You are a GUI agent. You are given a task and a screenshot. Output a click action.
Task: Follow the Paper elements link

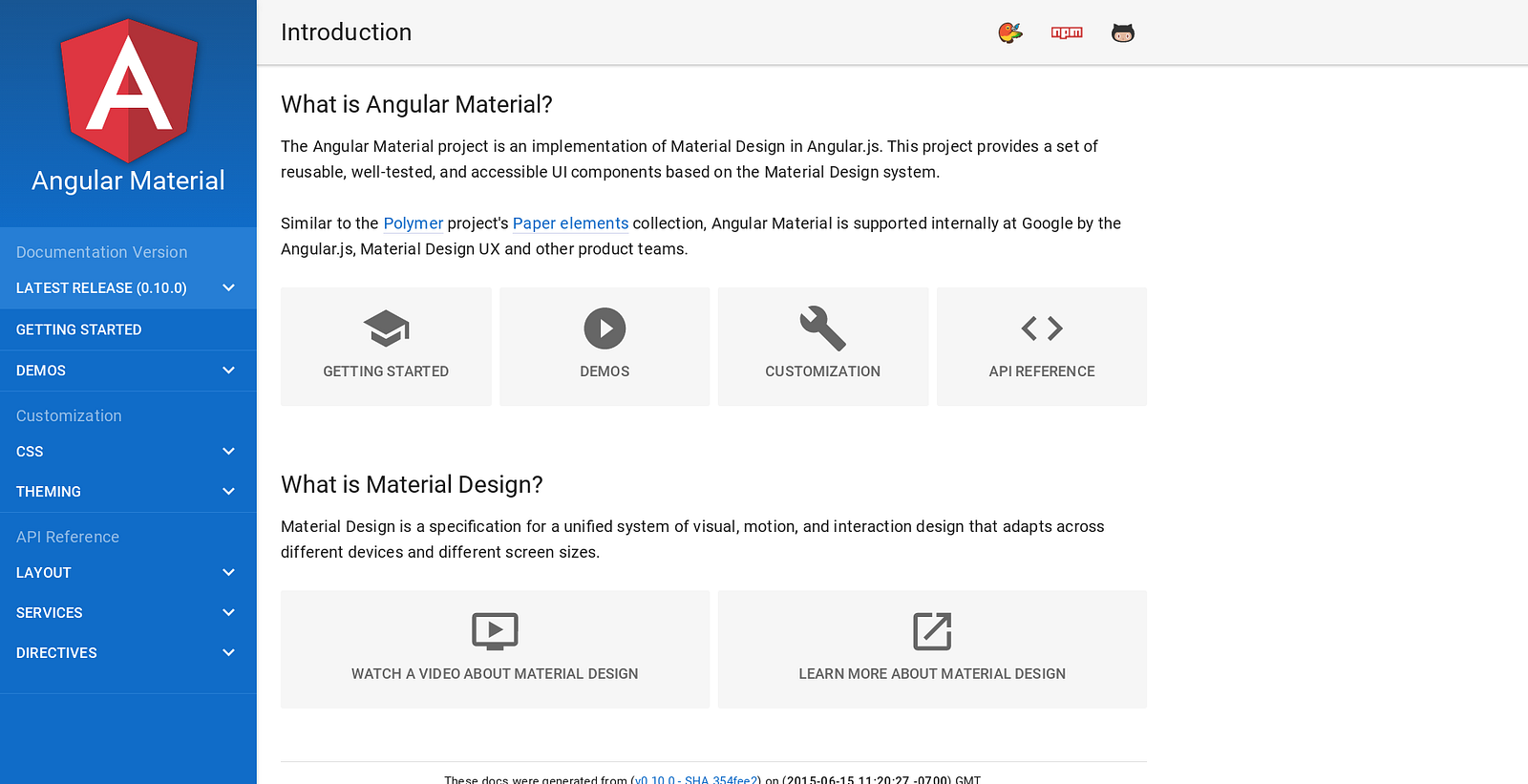coord(571,223)
